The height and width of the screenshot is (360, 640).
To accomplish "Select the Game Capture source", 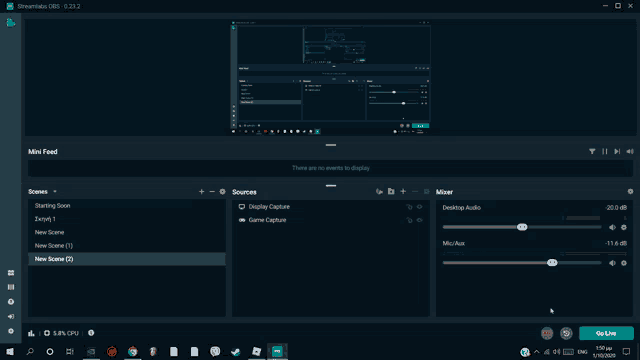I will 331,220.
